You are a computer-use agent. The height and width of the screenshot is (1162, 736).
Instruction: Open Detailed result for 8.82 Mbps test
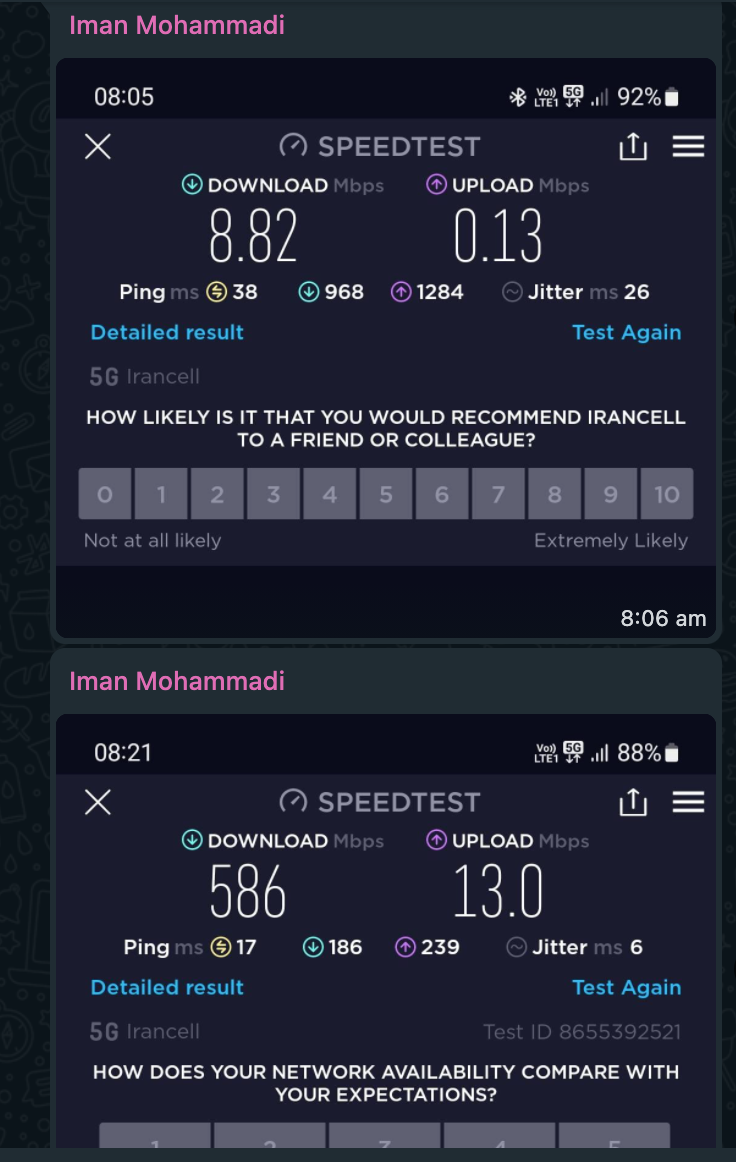(x=167, y=332)
